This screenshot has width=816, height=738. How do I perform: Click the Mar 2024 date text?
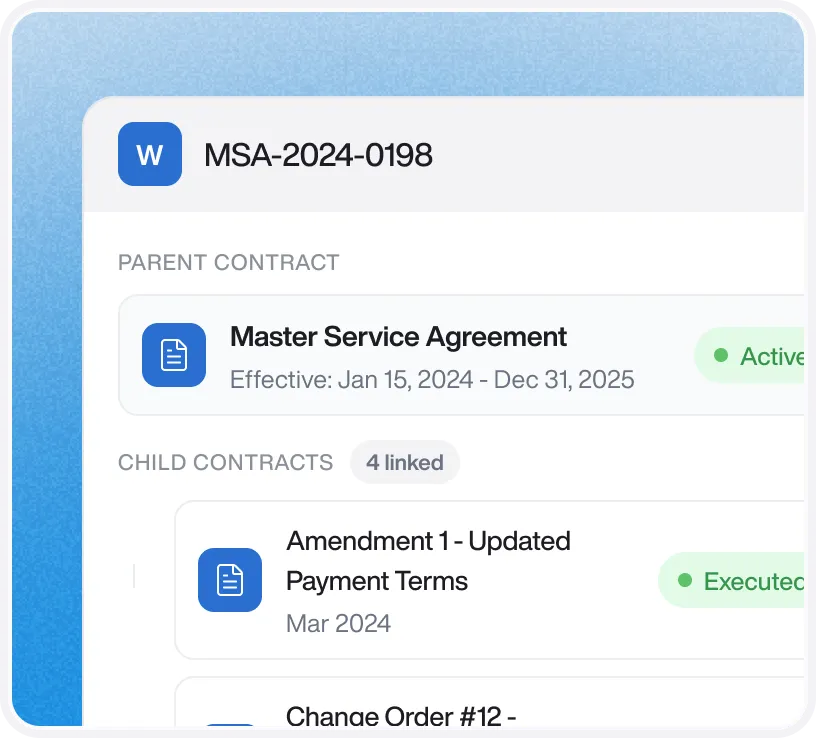(x=338, y=624)
